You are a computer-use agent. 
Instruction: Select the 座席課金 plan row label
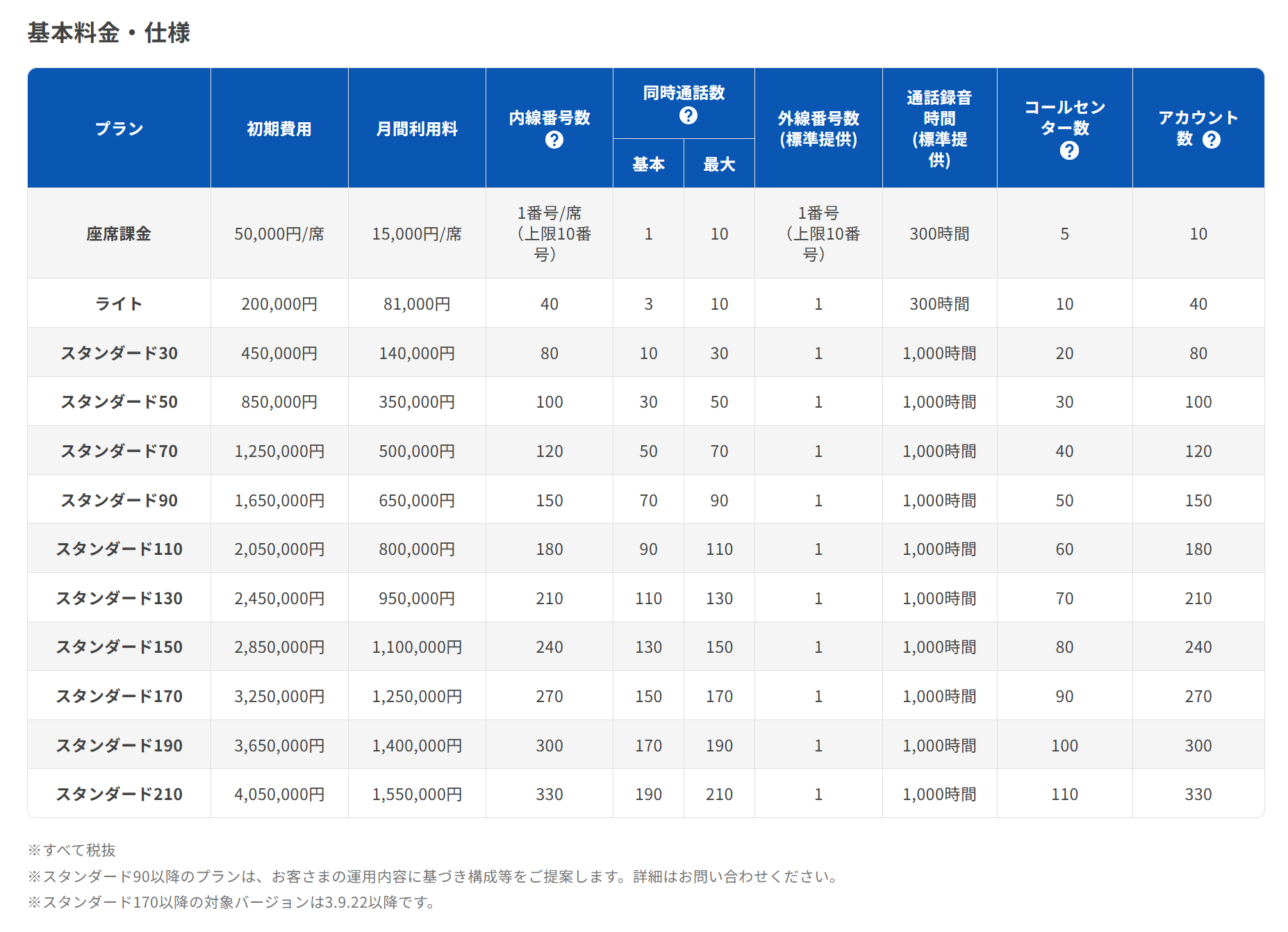[119, 234]
